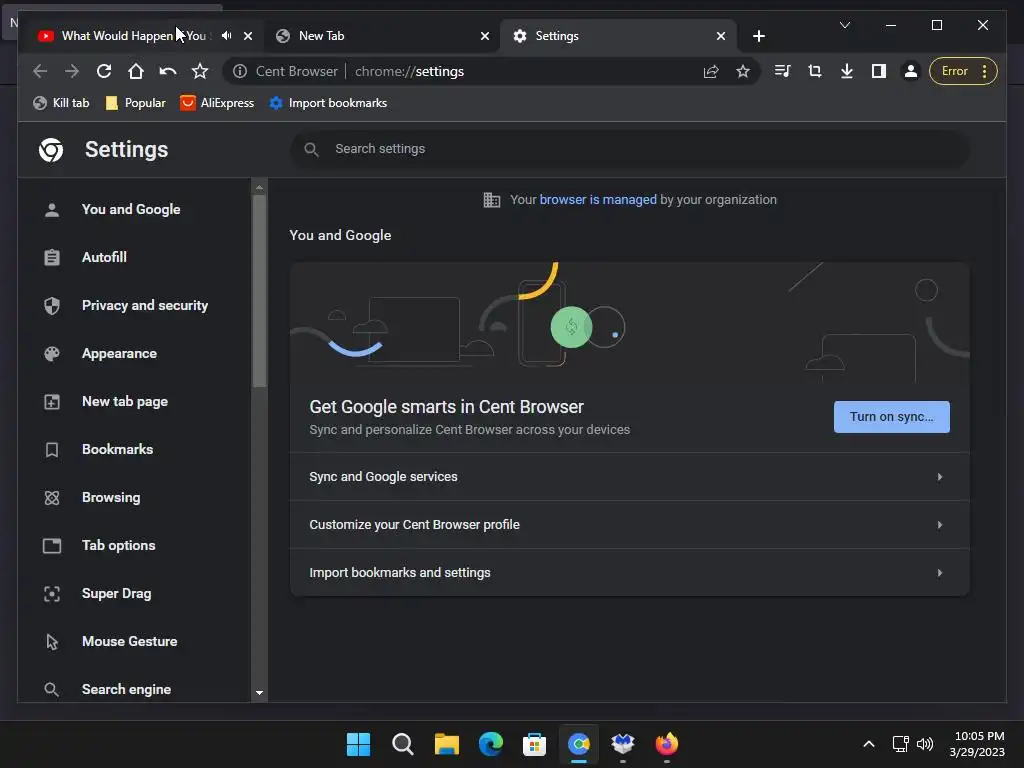Open the three-dot browser menu
1024x768 pixels.
984,71
